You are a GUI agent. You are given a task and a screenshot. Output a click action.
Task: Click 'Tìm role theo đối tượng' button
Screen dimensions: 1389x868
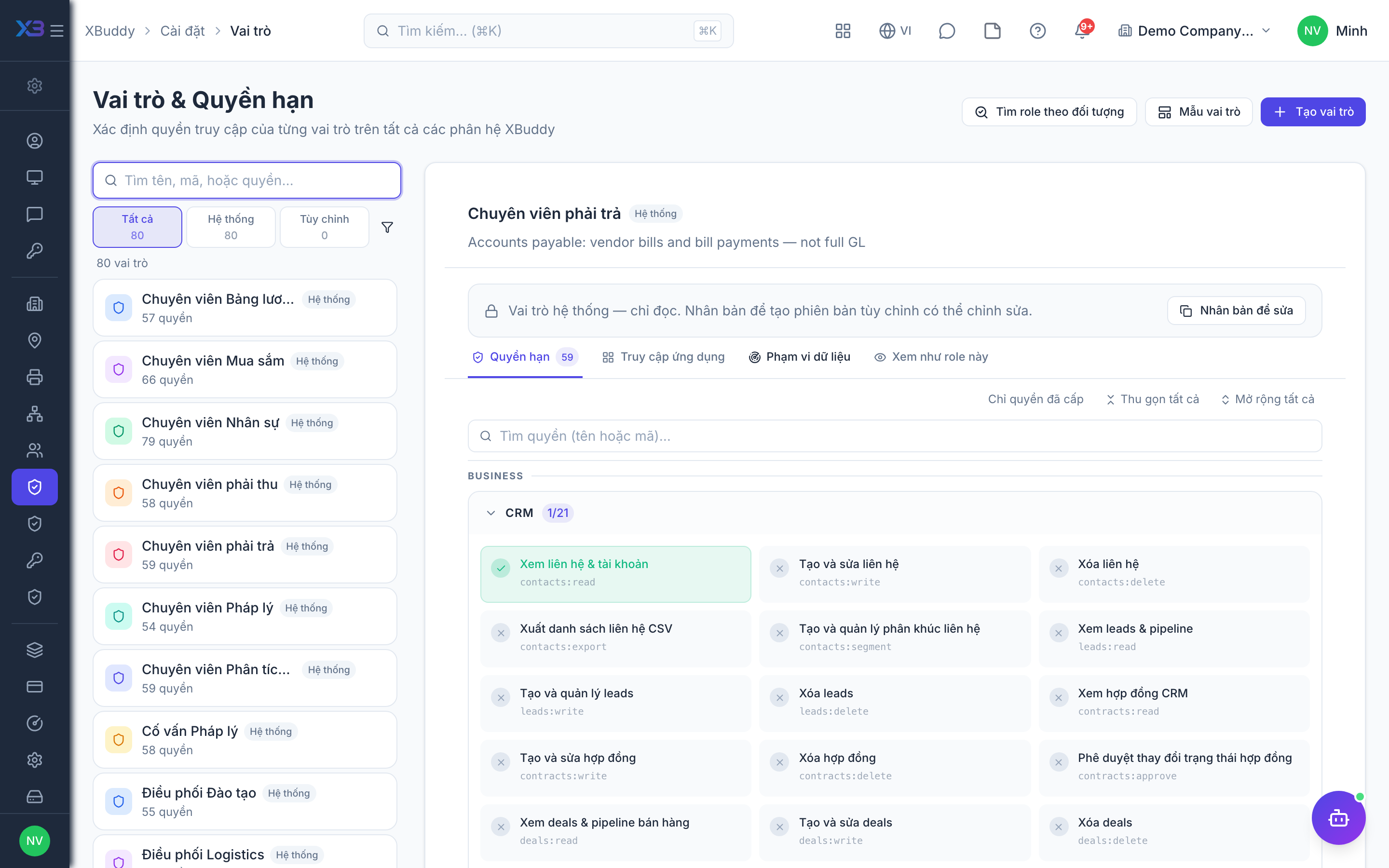coord(1049,112)
